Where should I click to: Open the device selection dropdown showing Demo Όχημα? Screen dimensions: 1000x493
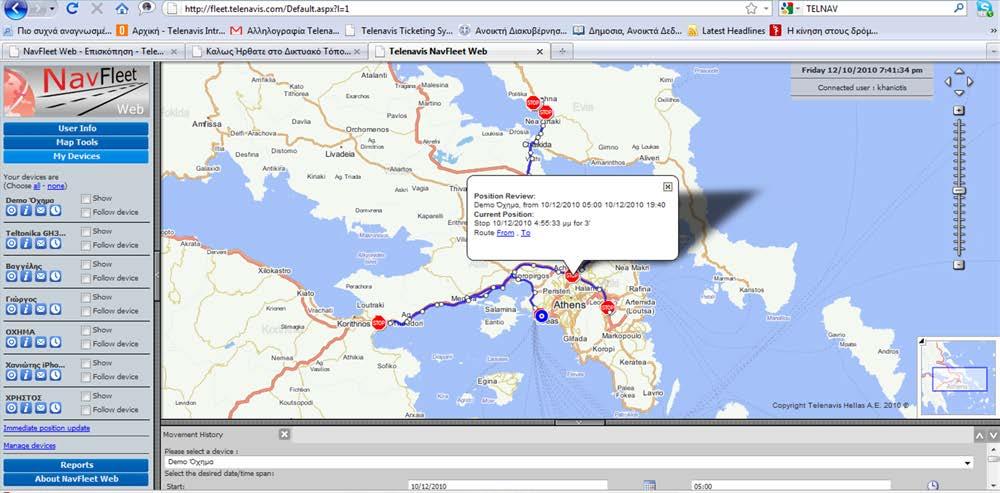[x=569, y=462]
